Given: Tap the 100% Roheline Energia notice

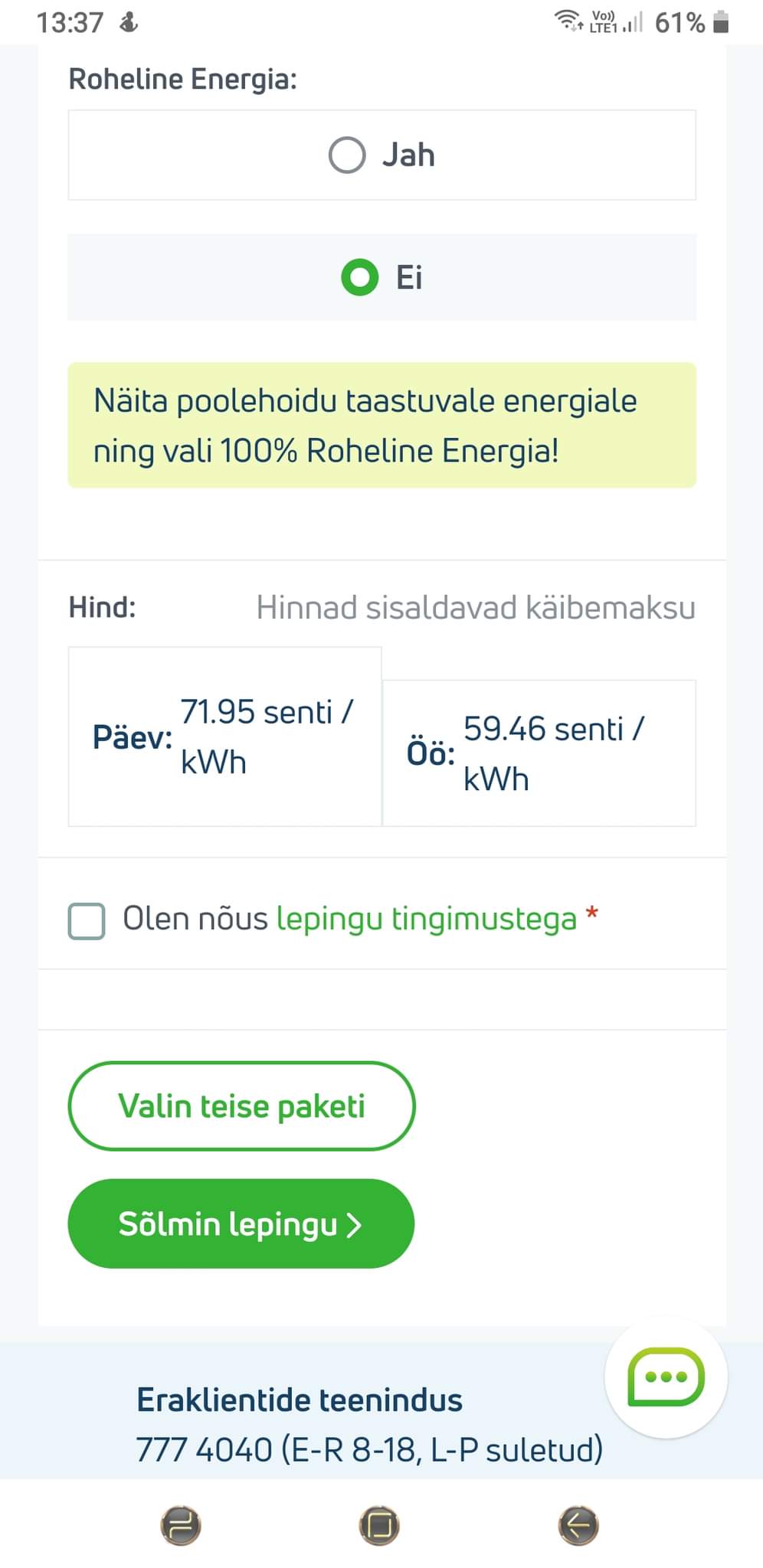Looking at the screenshot, I should [381, 426].
